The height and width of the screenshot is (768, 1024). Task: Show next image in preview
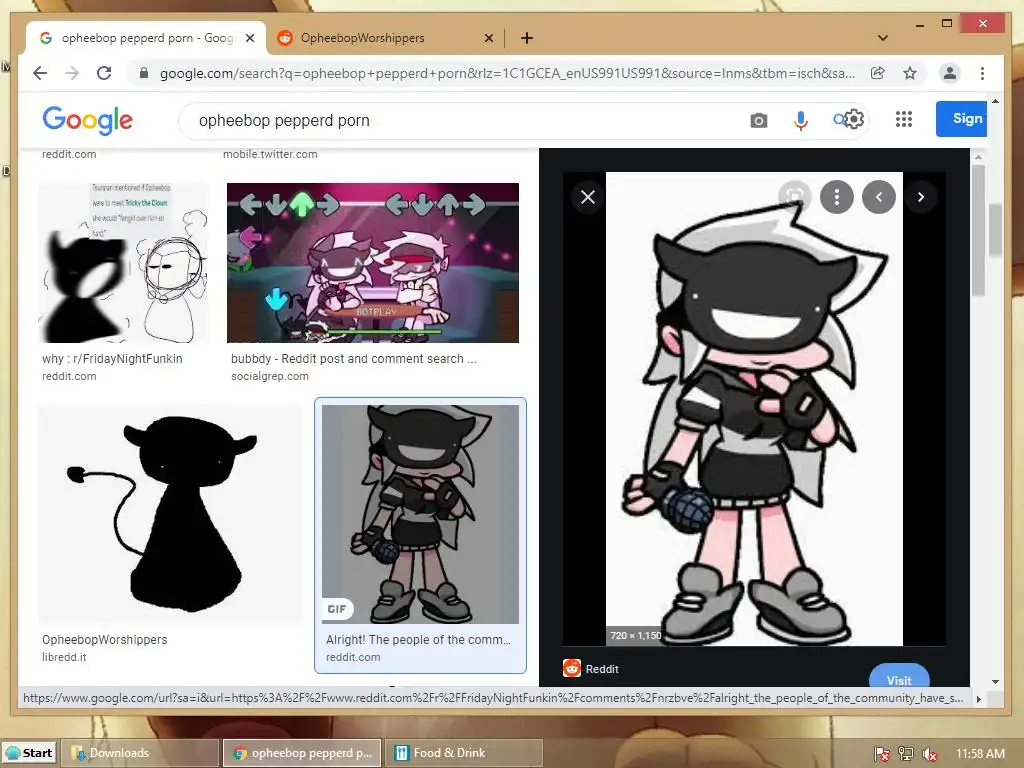point(921,197)
